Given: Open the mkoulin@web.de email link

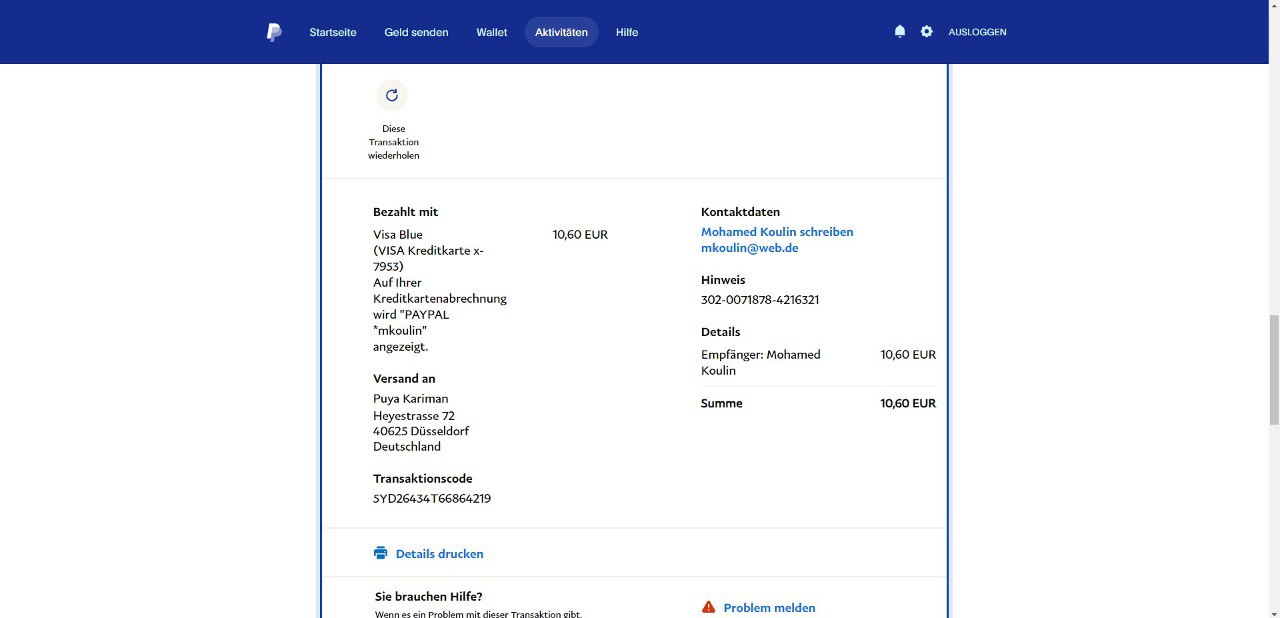Looking at the screenshot, I should 749,248.
